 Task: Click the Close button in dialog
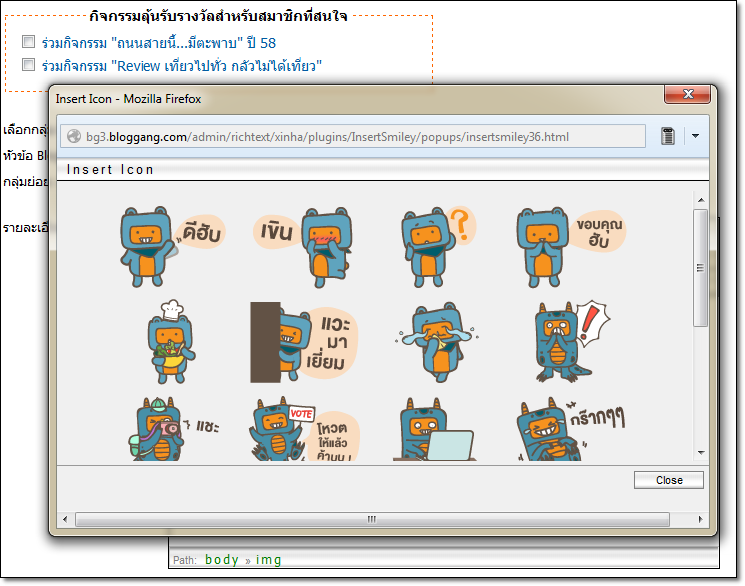(669, 480)
